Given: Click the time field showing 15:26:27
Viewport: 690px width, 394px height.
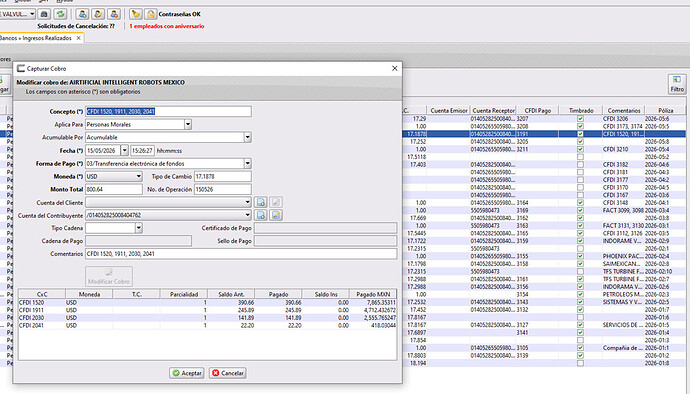Looking at the screenshot, I should point(143,151).
